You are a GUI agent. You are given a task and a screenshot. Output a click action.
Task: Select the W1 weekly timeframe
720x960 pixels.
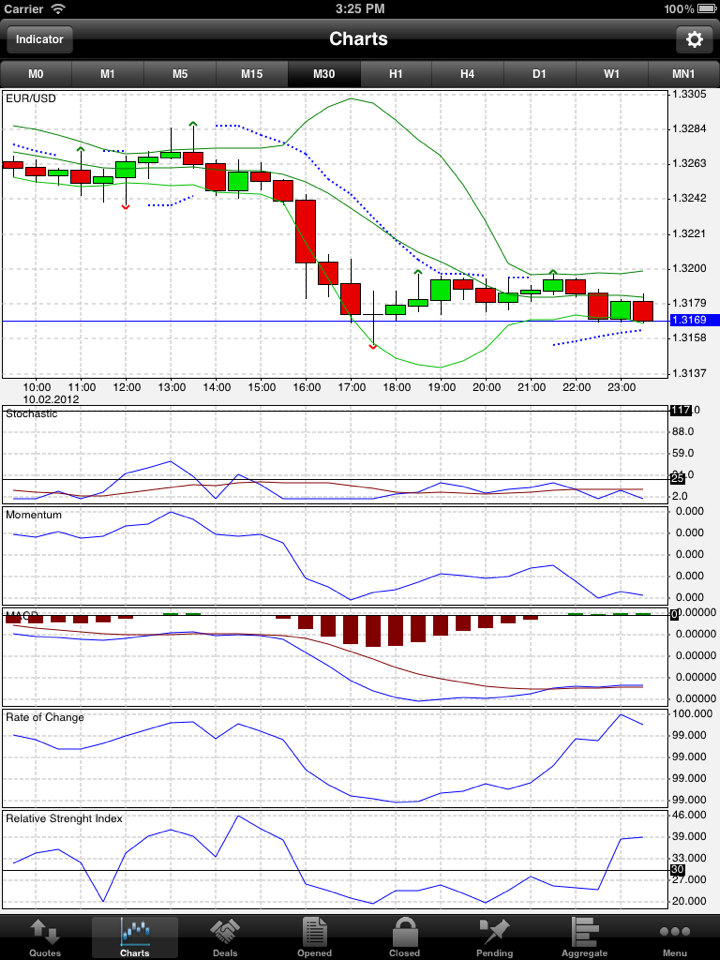612,74
